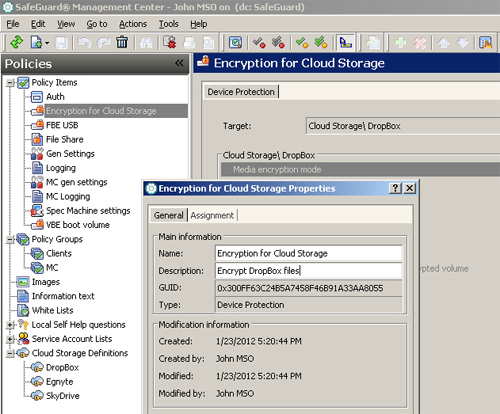Collapse the Cloud Storage Definitions node
Image resolution: width=500 pixels, height=414 pixels.
10,353
